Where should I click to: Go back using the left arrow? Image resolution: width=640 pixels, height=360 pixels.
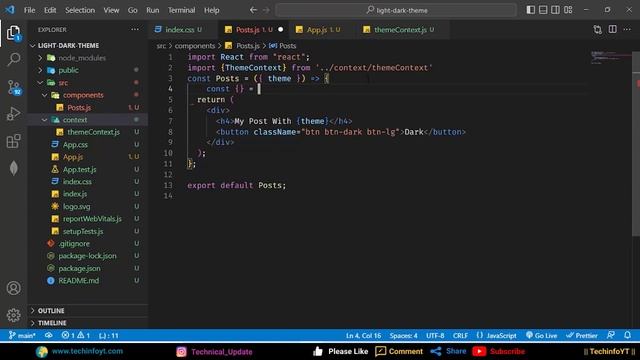(253, 10)
